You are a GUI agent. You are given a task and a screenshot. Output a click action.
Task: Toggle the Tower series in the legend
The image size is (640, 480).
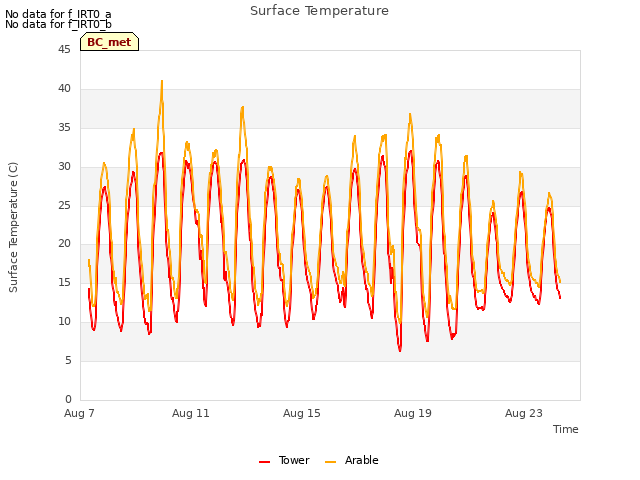[x=284, y=460]
